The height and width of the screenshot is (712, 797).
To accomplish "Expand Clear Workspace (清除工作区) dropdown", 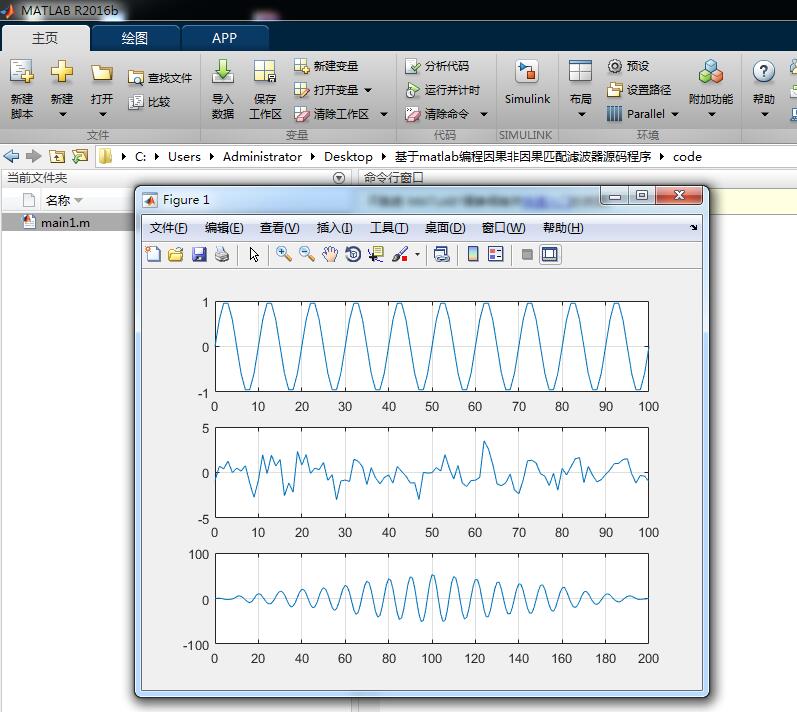I will click(x=384, y=114).
